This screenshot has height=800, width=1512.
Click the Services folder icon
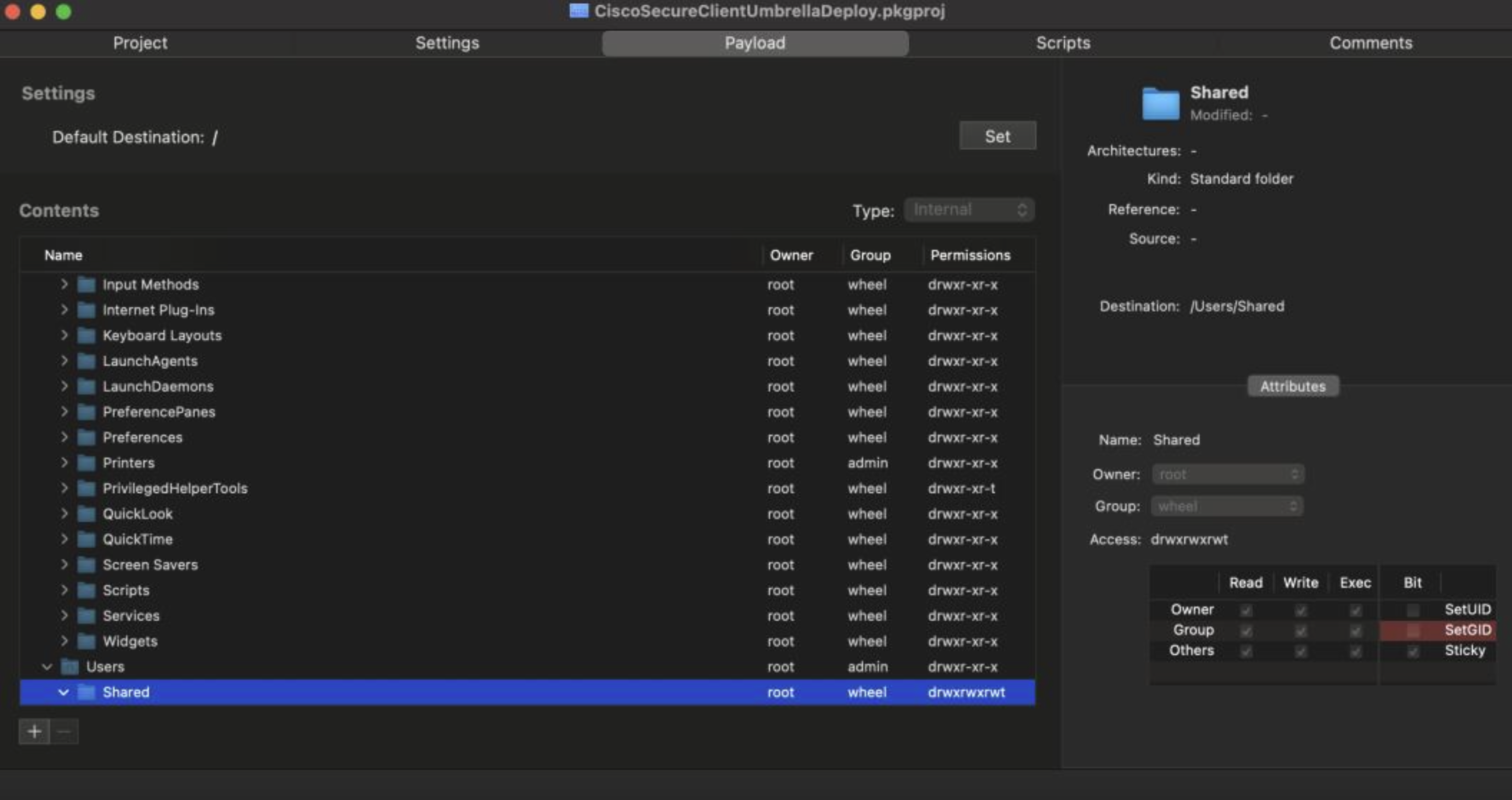pos(87,616)
